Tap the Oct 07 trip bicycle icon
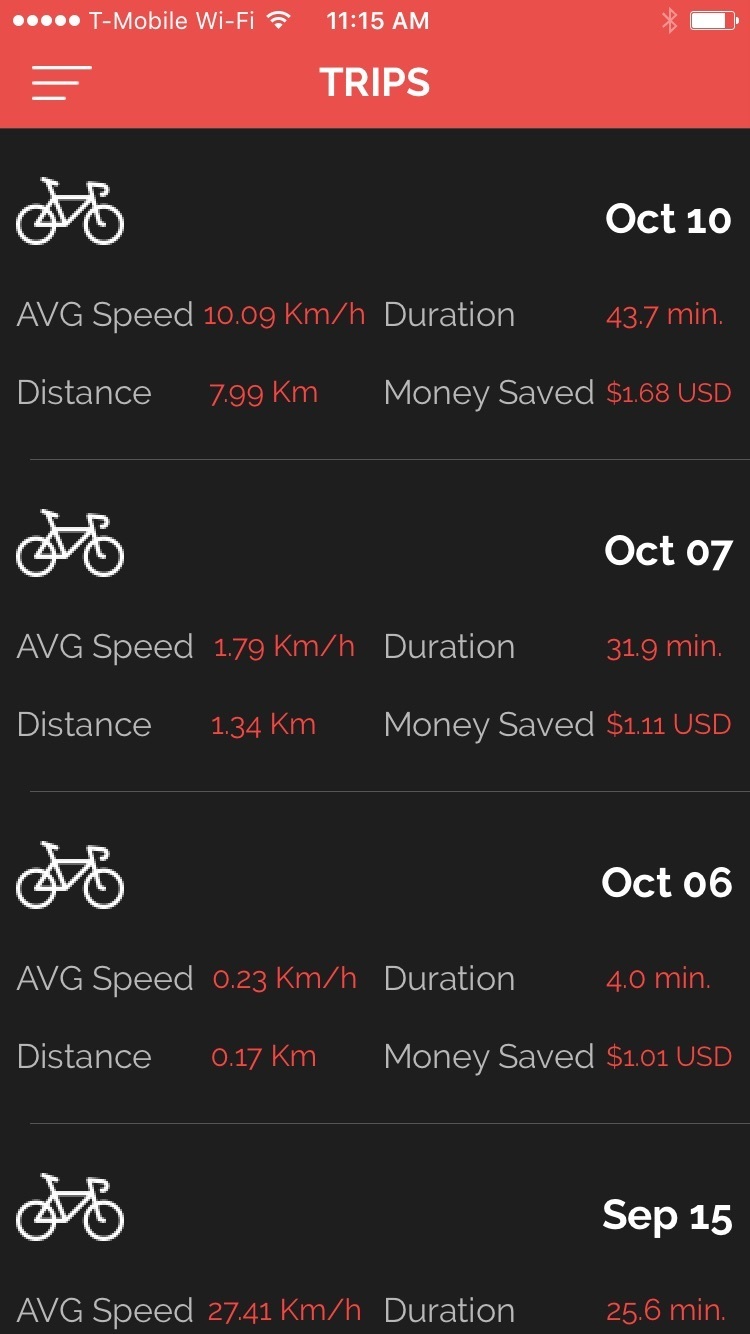 tap(70, 544)
